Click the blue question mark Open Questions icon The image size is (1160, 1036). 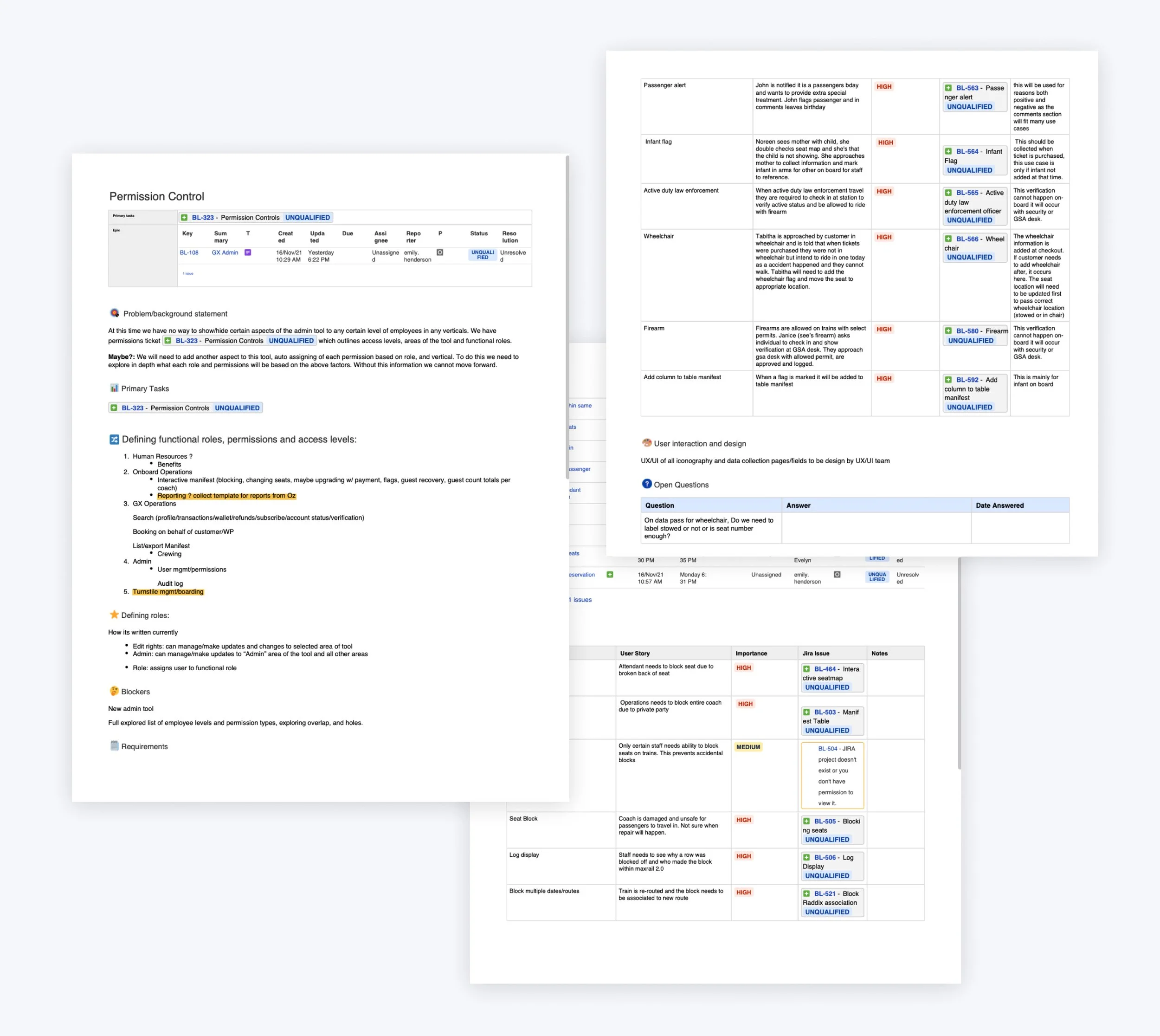pos(646,484)
